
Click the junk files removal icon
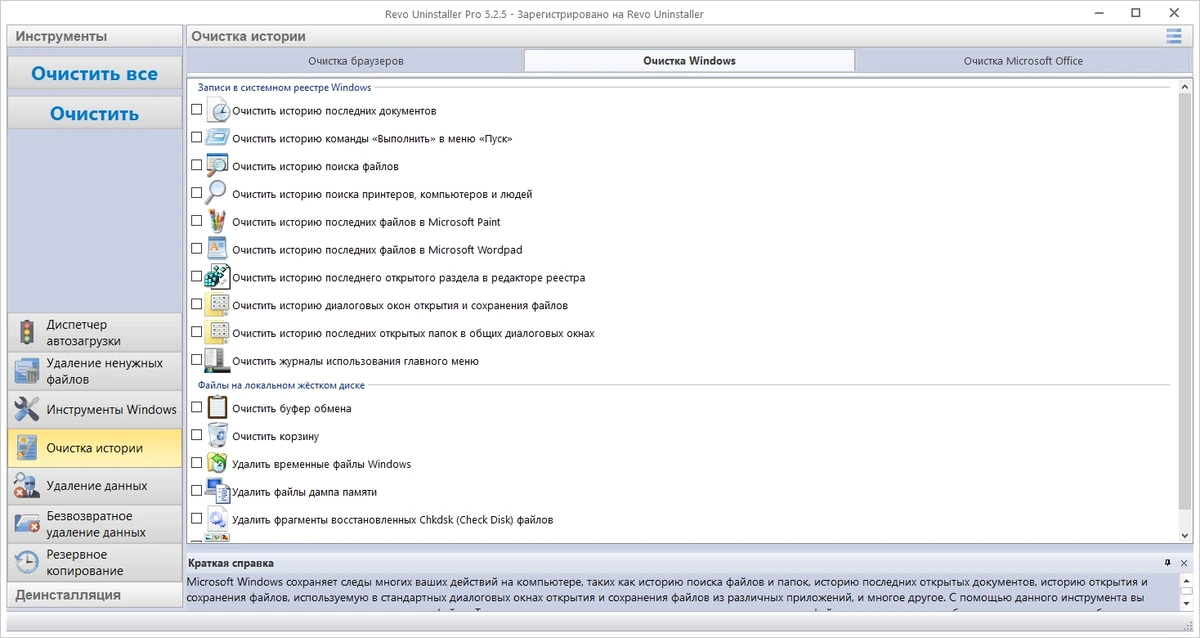[x=27, y=371]
